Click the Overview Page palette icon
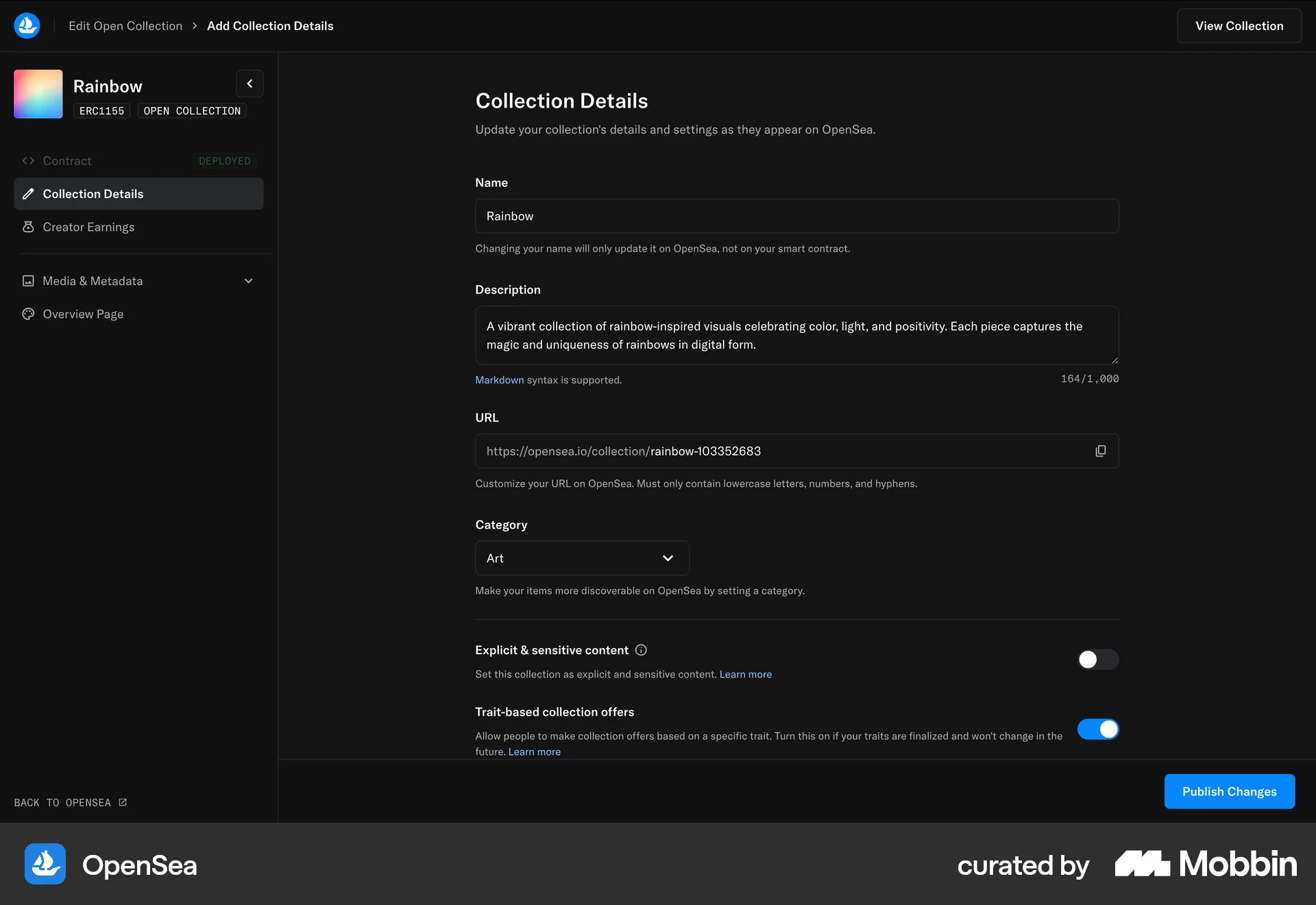The width and height of the screenshot is (1316, 905). click(x=28, y=314)
